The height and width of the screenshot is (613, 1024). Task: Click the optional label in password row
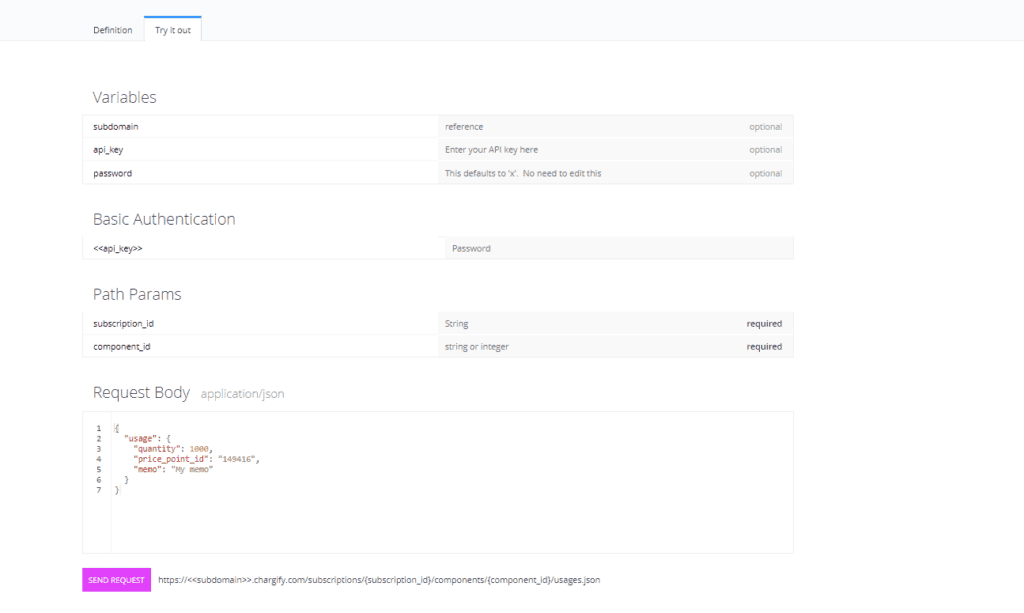coord(765,173)
